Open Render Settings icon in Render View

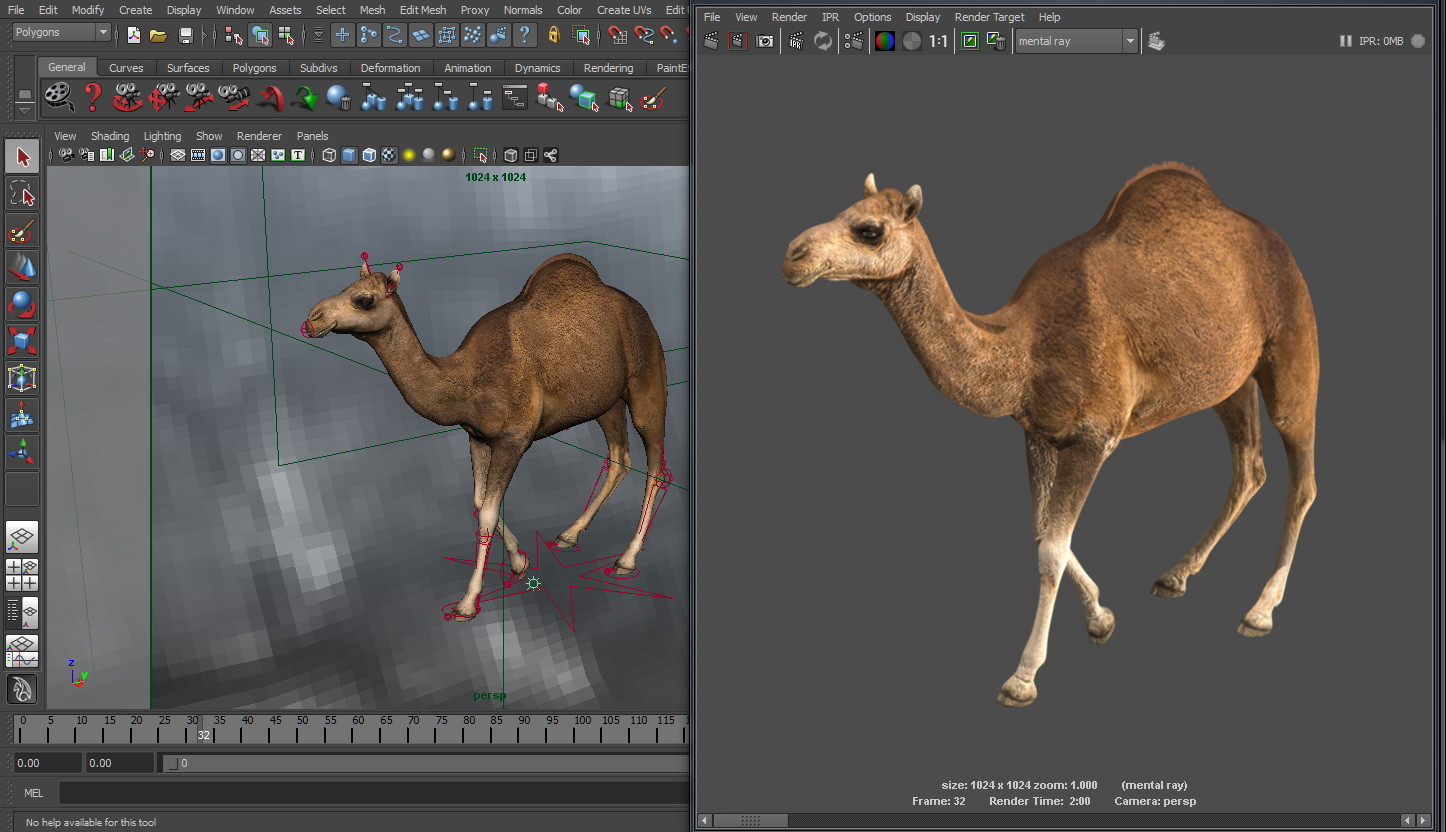[854, 41]
